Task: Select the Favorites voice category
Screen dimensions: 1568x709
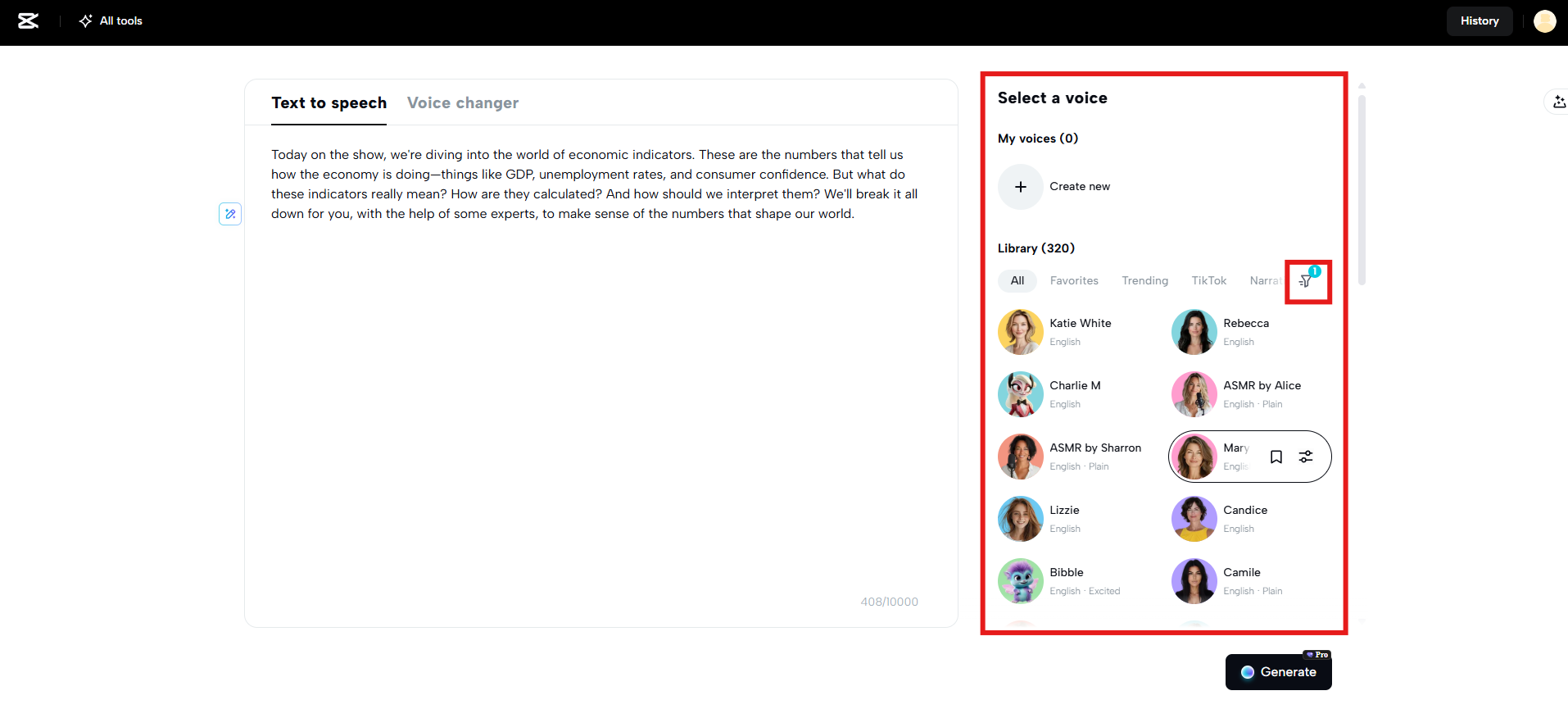Action: point(1074,281)
